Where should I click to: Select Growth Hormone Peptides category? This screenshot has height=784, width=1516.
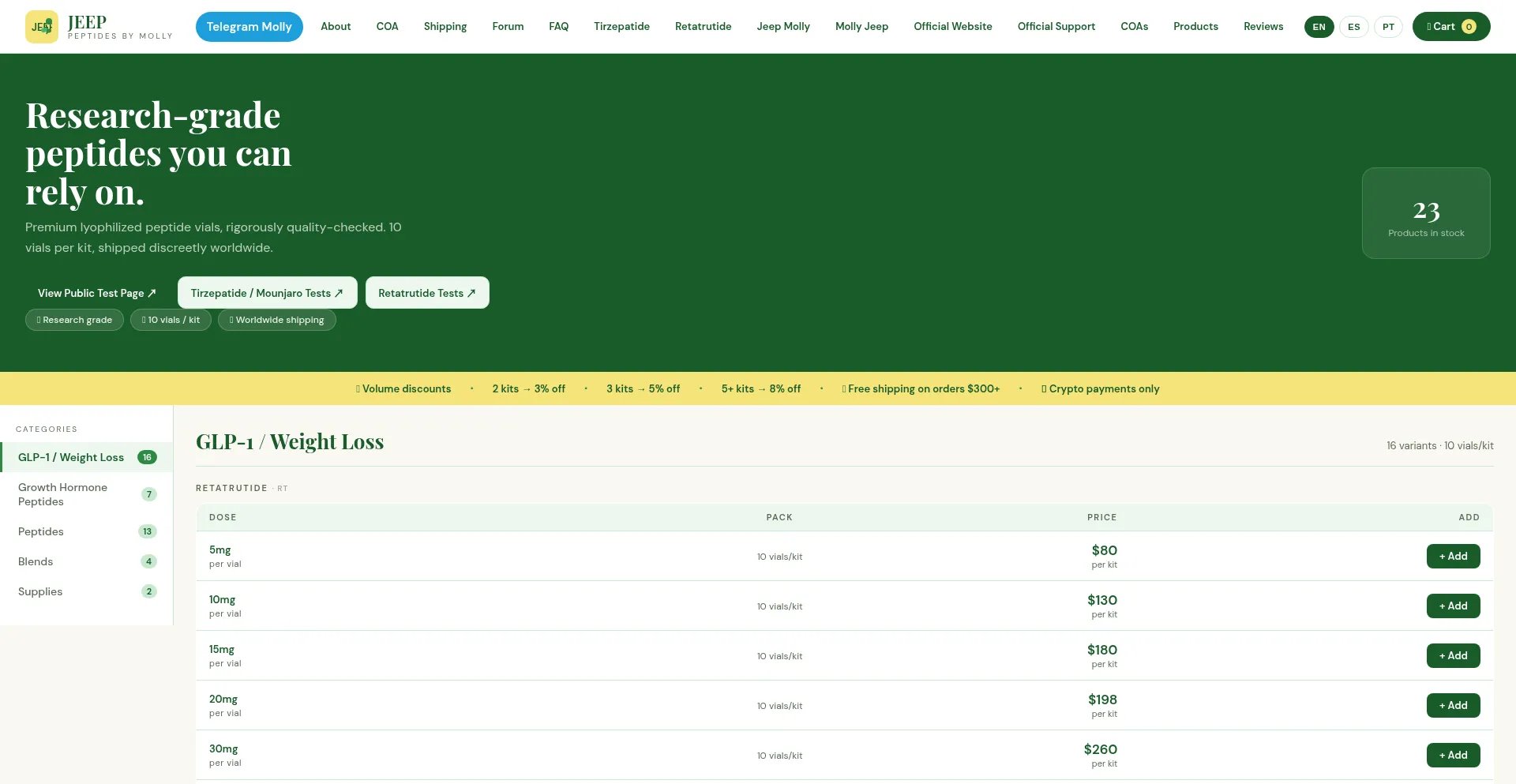(x=87, y=494)
